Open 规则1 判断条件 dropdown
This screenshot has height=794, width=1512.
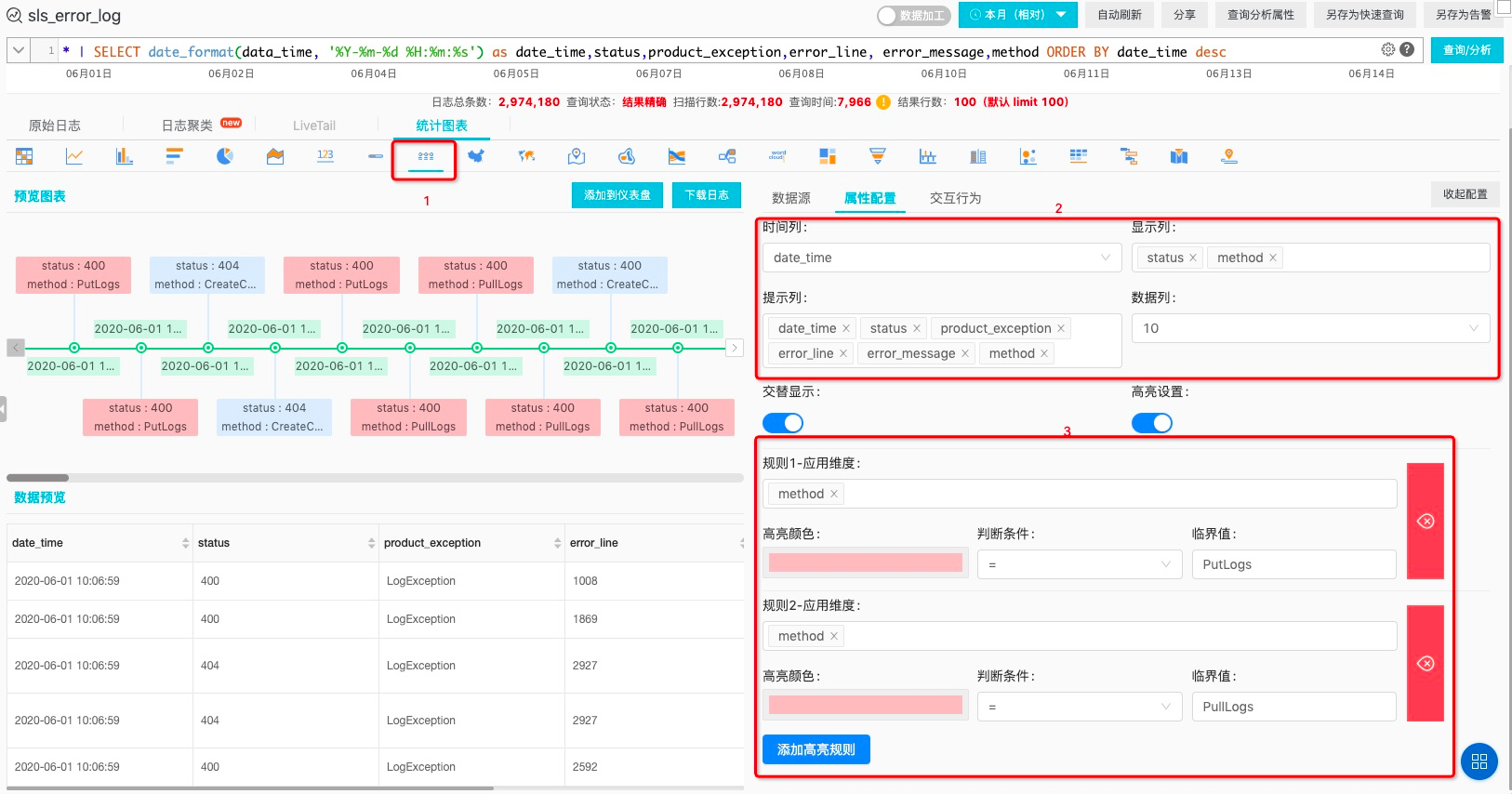click(1080, 564)
